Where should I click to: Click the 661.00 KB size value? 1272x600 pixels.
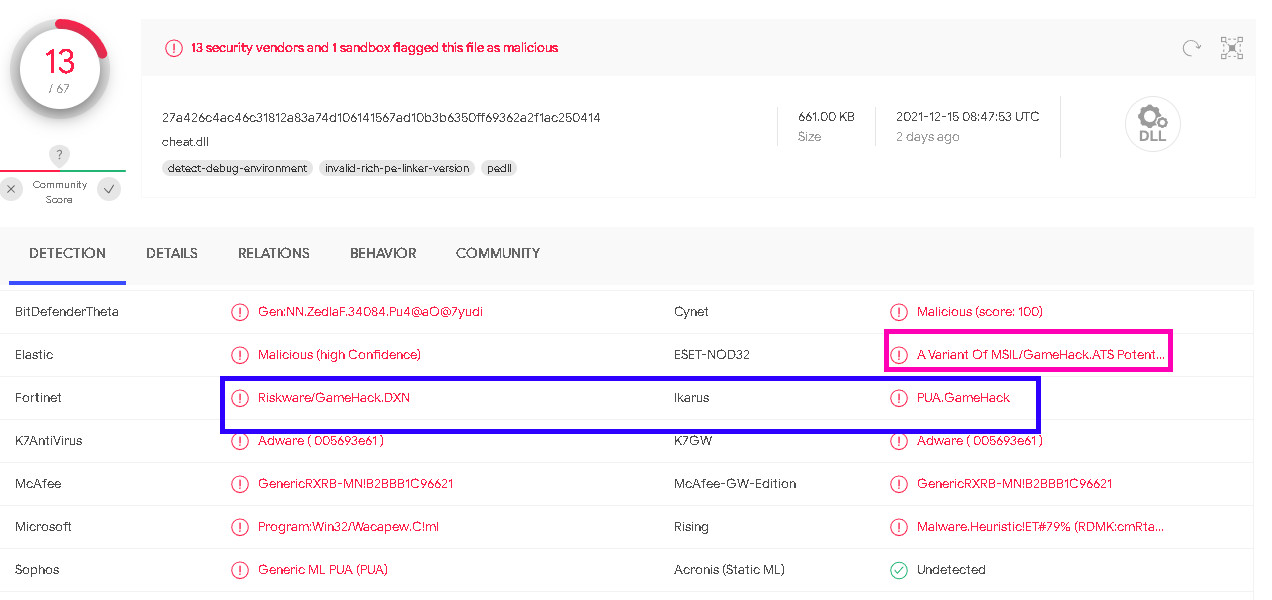(826, 117)
